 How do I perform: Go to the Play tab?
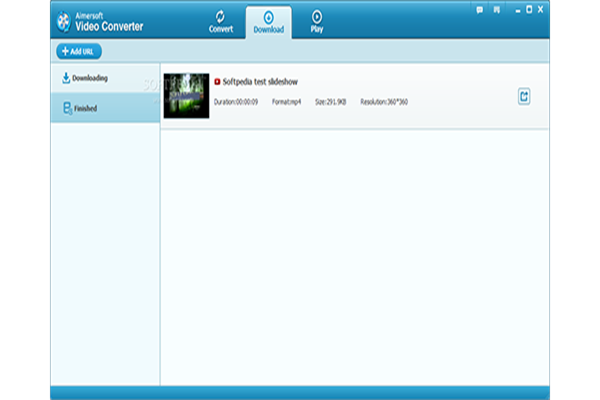(317, 21)
